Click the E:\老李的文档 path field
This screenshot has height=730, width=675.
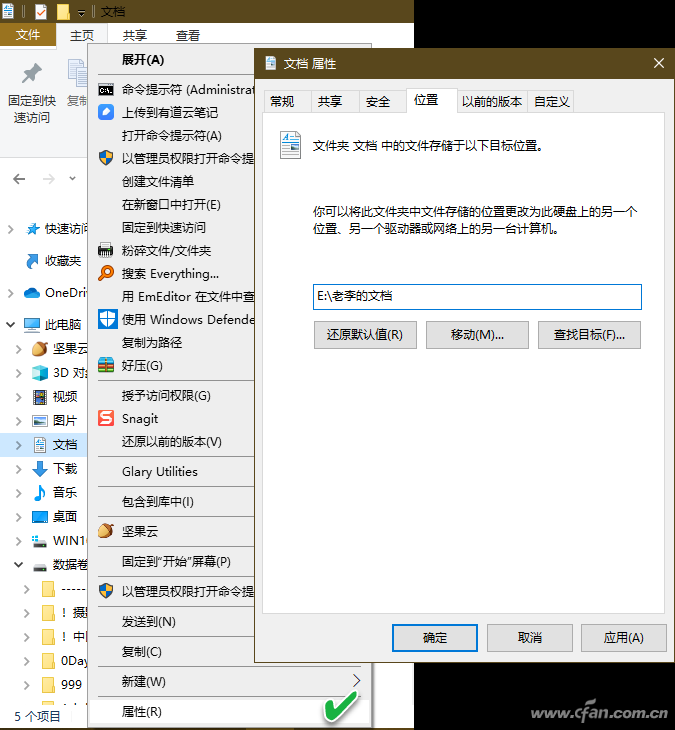[476, 297]
